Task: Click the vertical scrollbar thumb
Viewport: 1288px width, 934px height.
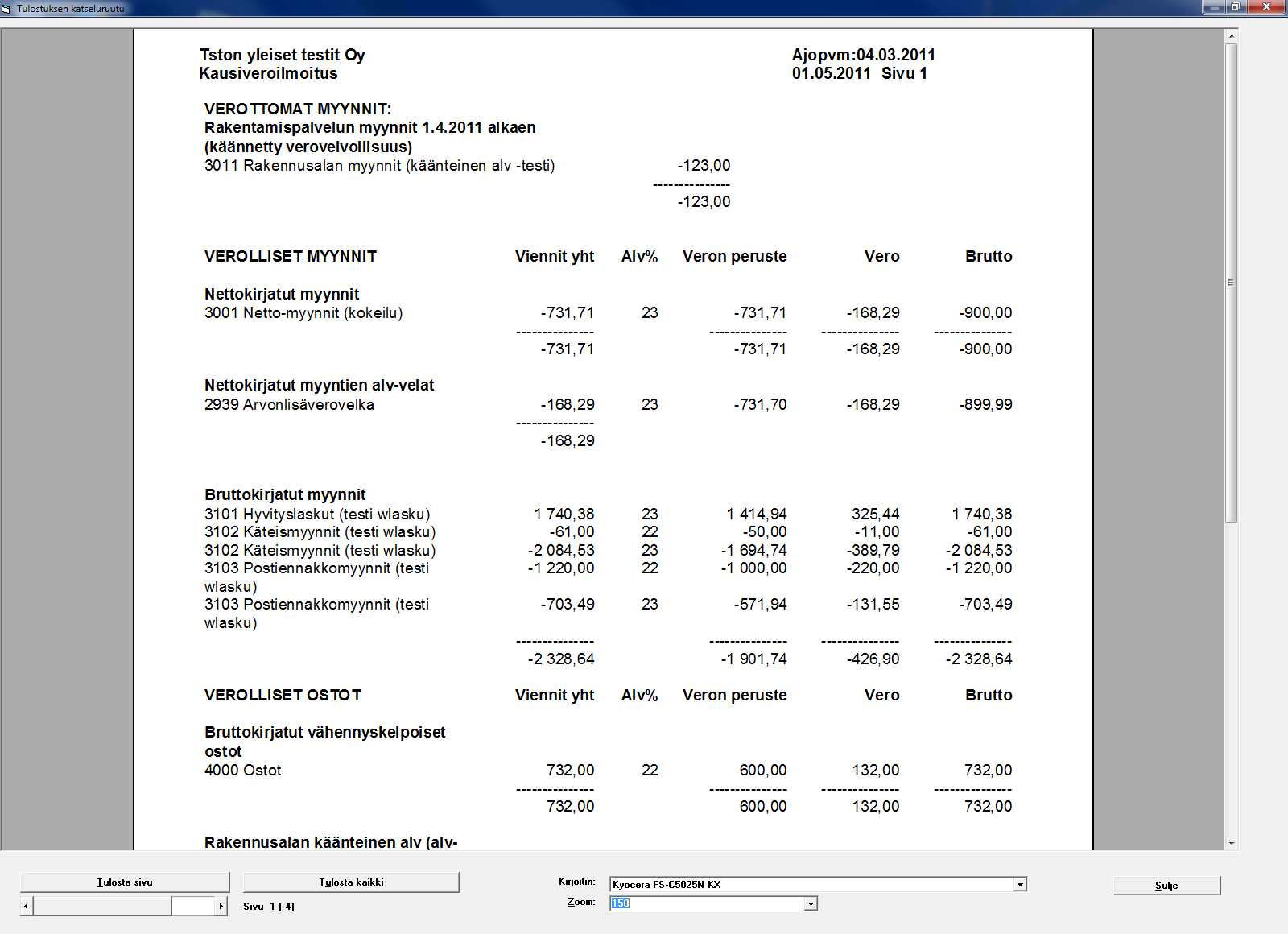Action: pyautogui.click(x=1231, y=283)
